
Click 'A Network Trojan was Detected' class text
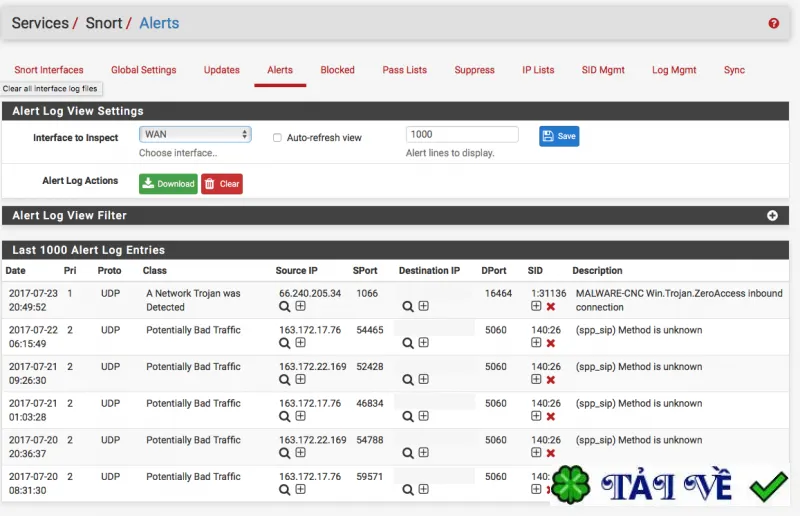[193, 301]
